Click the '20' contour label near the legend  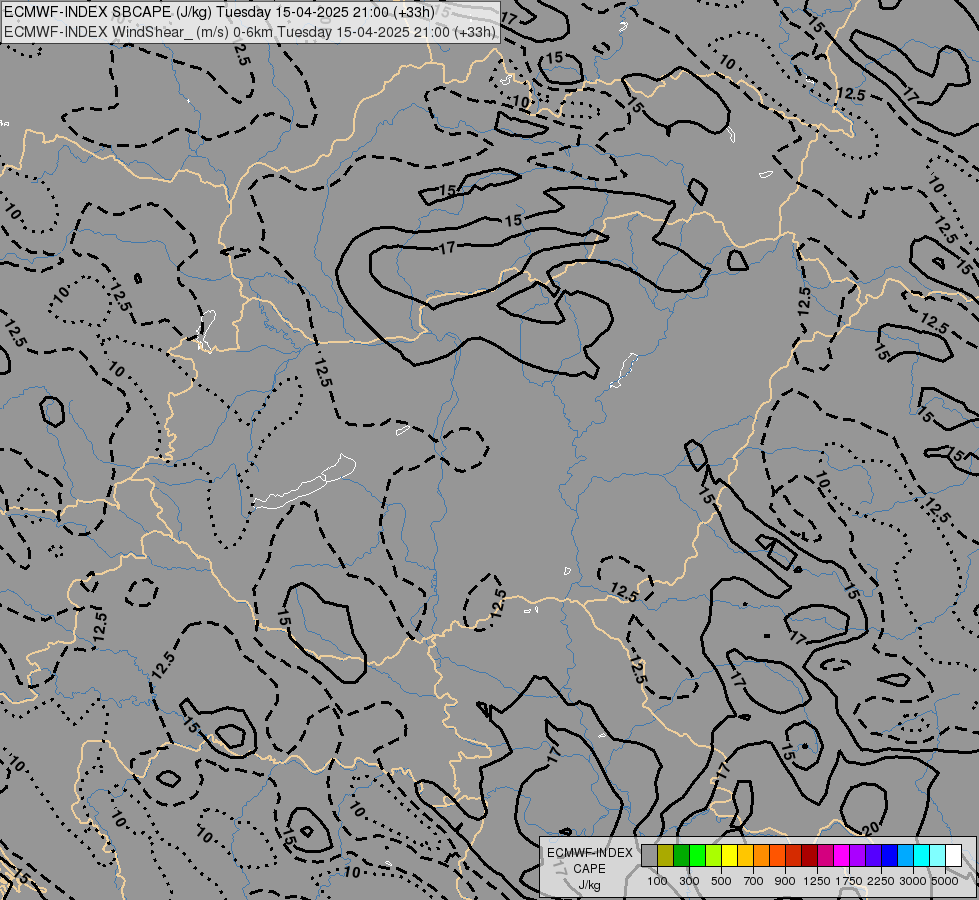tap(872, 829)
